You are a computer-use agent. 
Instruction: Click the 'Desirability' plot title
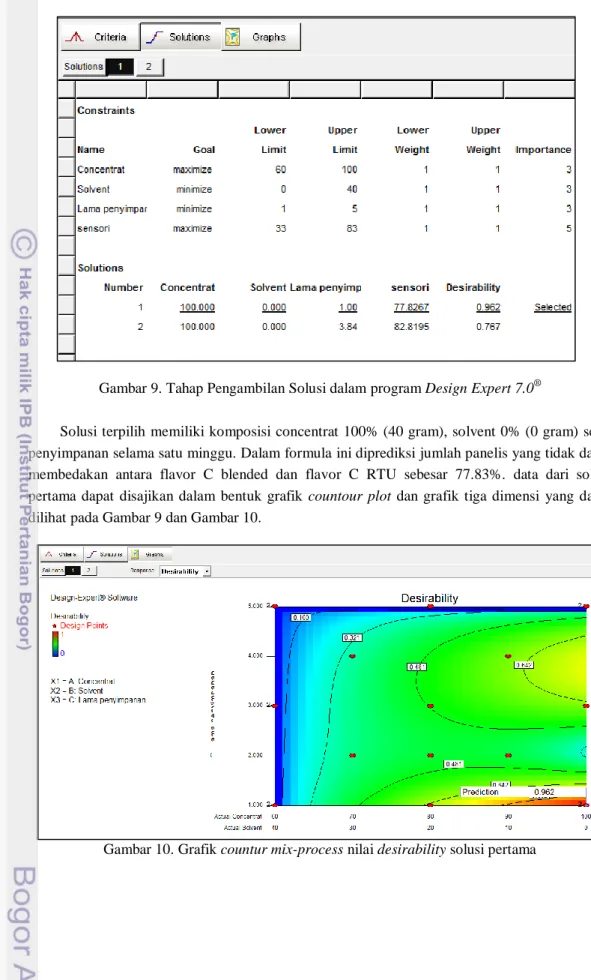tap(429, 598)
